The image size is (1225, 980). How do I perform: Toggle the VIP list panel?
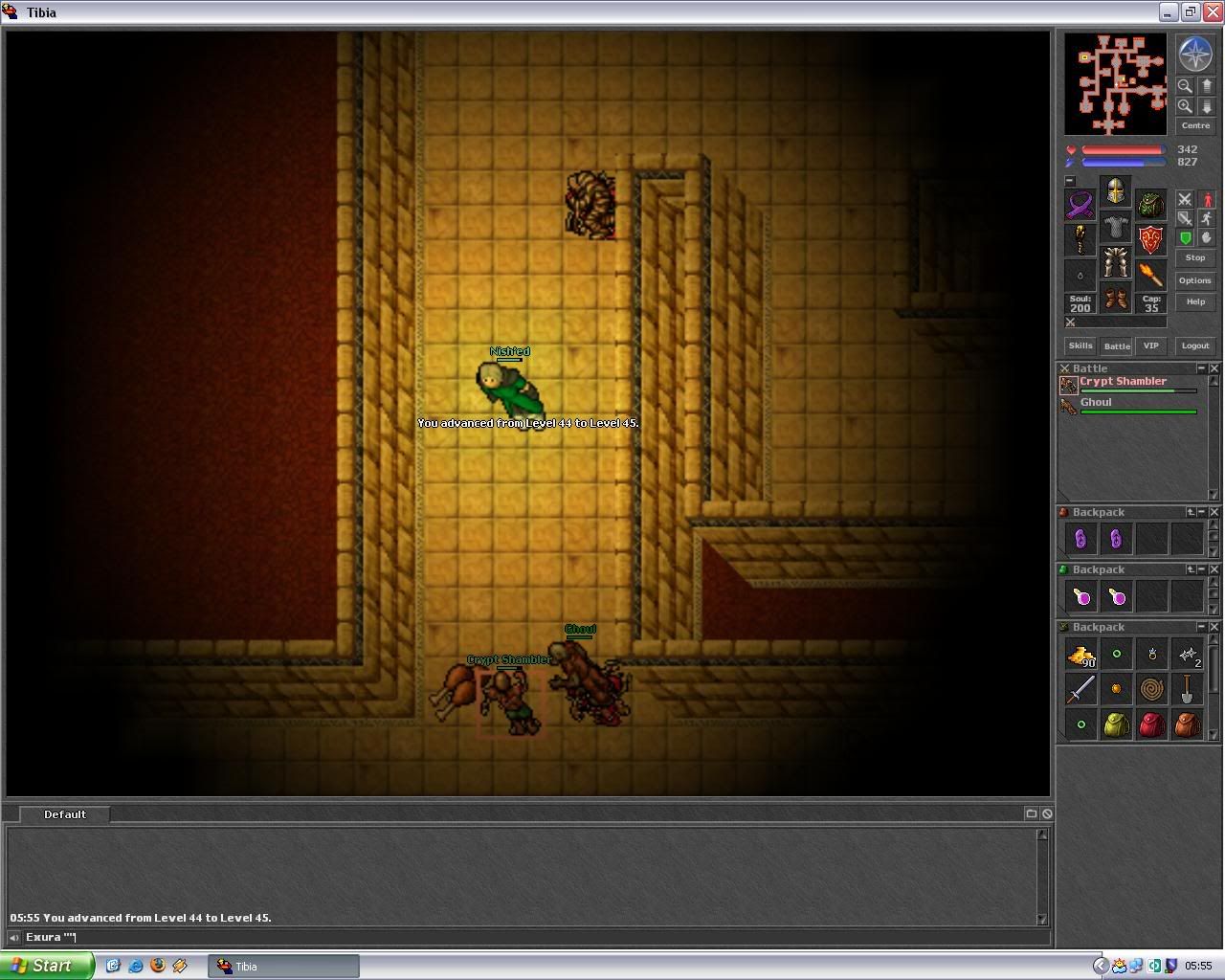1151,345
